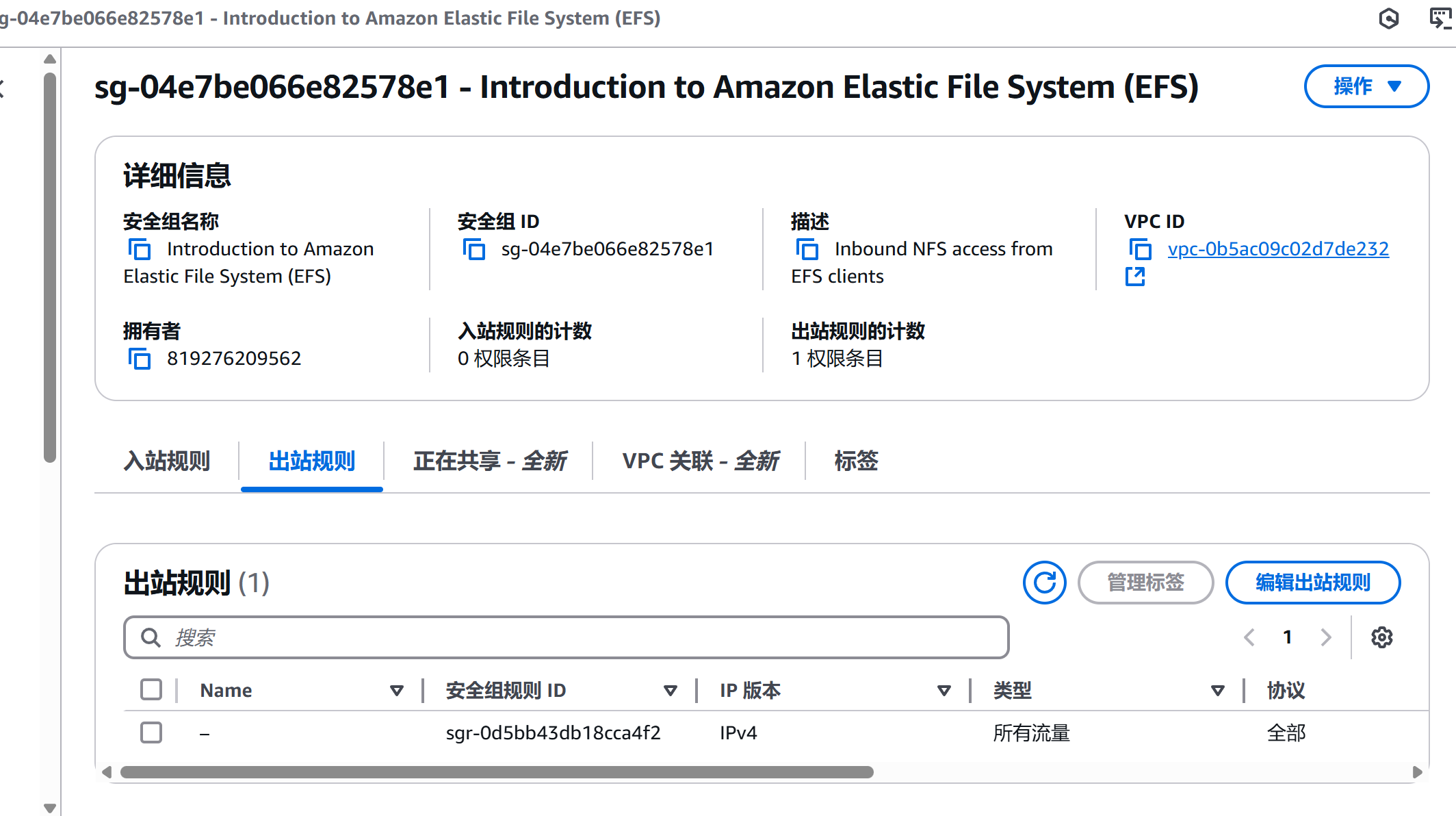Sort by Name column arrow
Screen dimensions: 1456x816
pos(397,691)
